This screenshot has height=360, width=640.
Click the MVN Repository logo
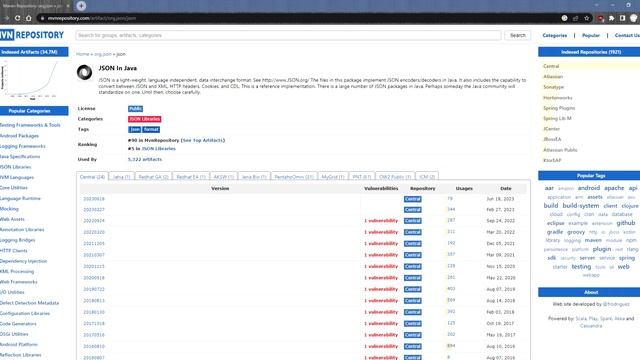[32, 35]
